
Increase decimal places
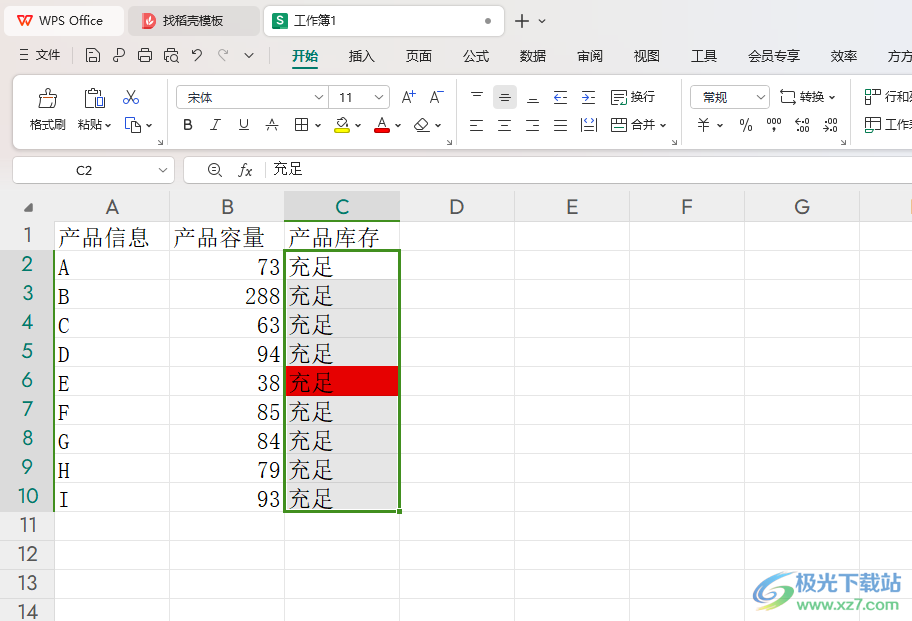pyautogui.click(x=802, y=124)
